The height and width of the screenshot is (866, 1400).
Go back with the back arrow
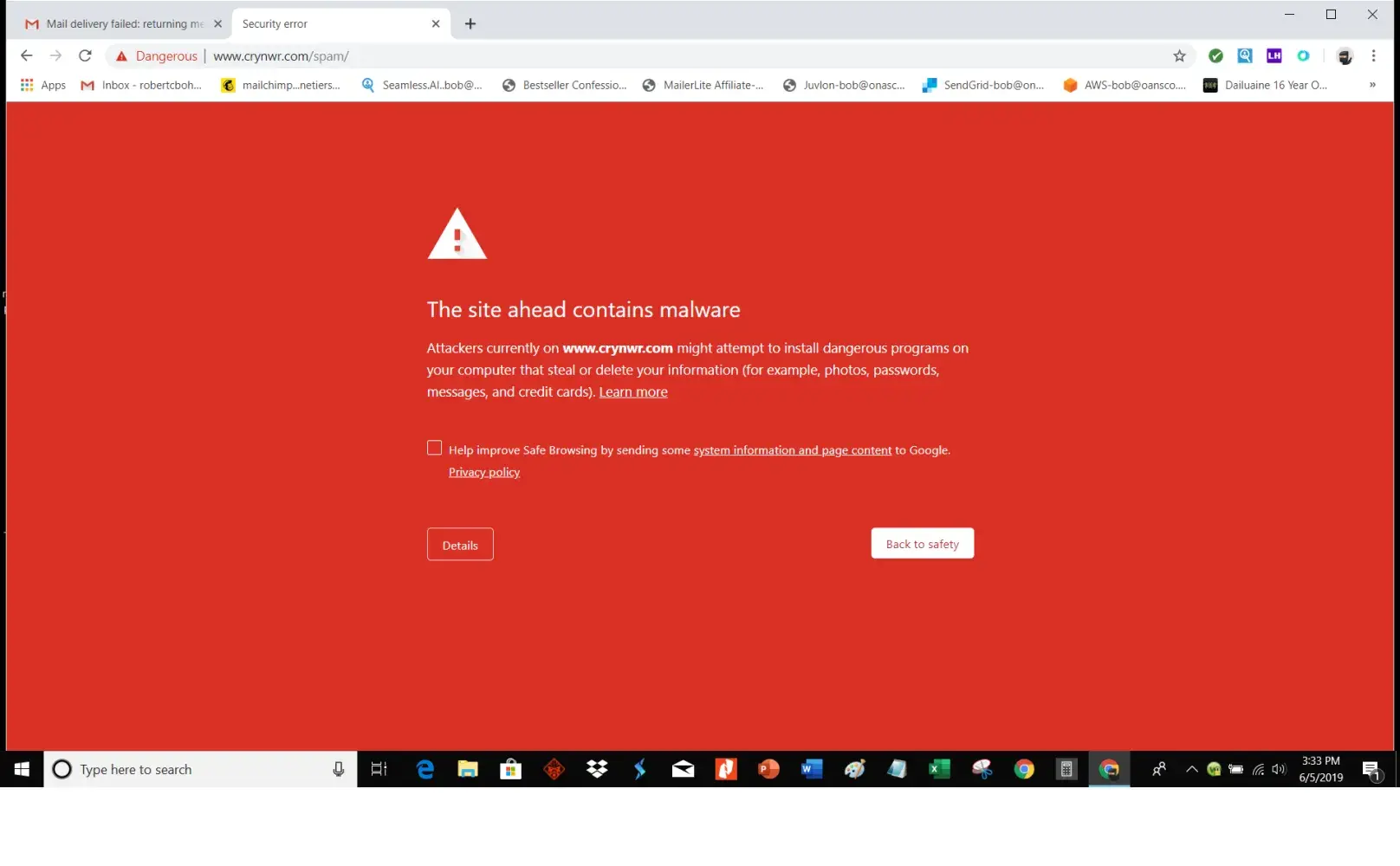pos(27,55)
